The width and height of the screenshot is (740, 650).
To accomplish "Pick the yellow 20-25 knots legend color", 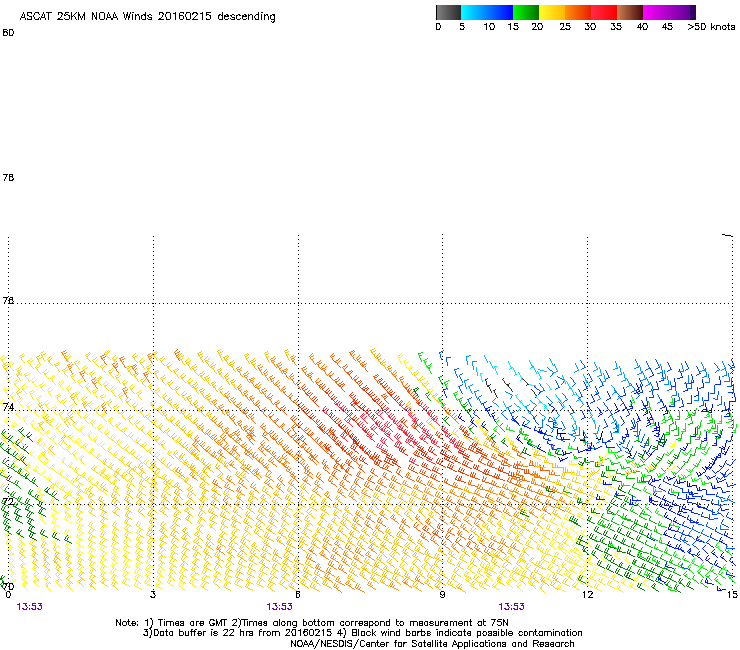I will click(553, 12).
